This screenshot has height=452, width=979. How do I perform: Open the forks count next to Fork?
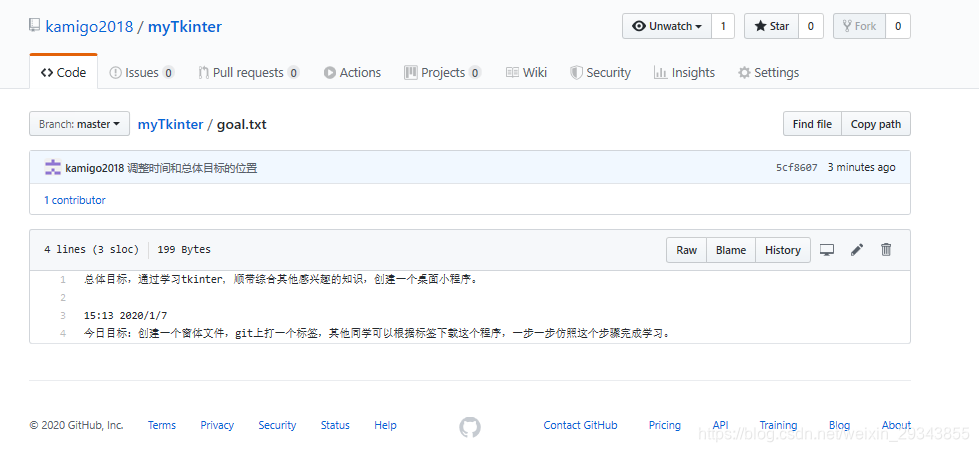(x=898, y=26)
